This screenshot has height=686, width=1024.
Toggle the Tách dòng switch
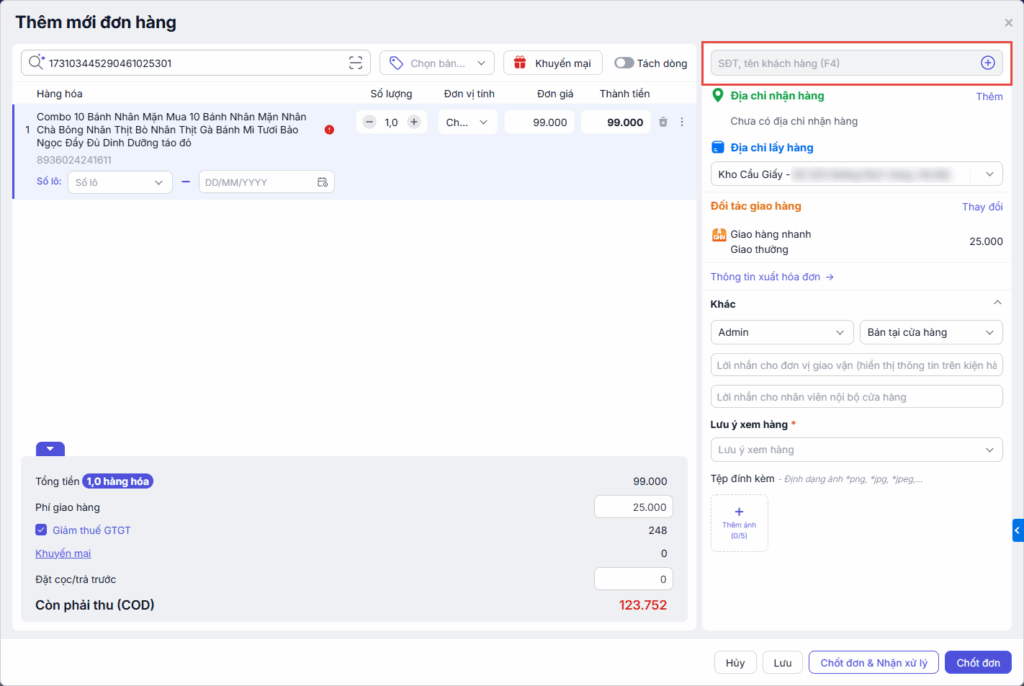tap(624, 63)
